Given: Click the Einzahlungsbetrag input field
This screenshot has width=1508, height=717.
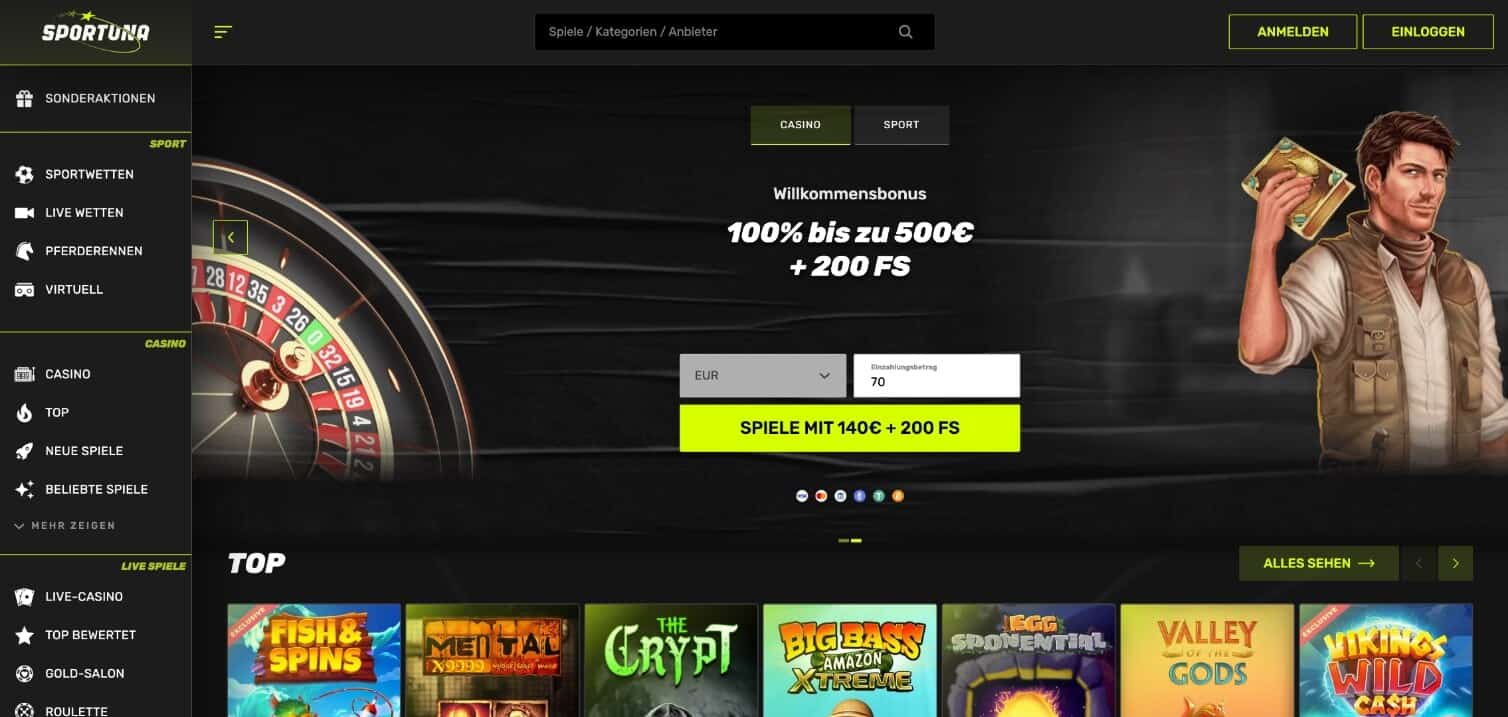Looking at the screenshot, I should point(937,376).
